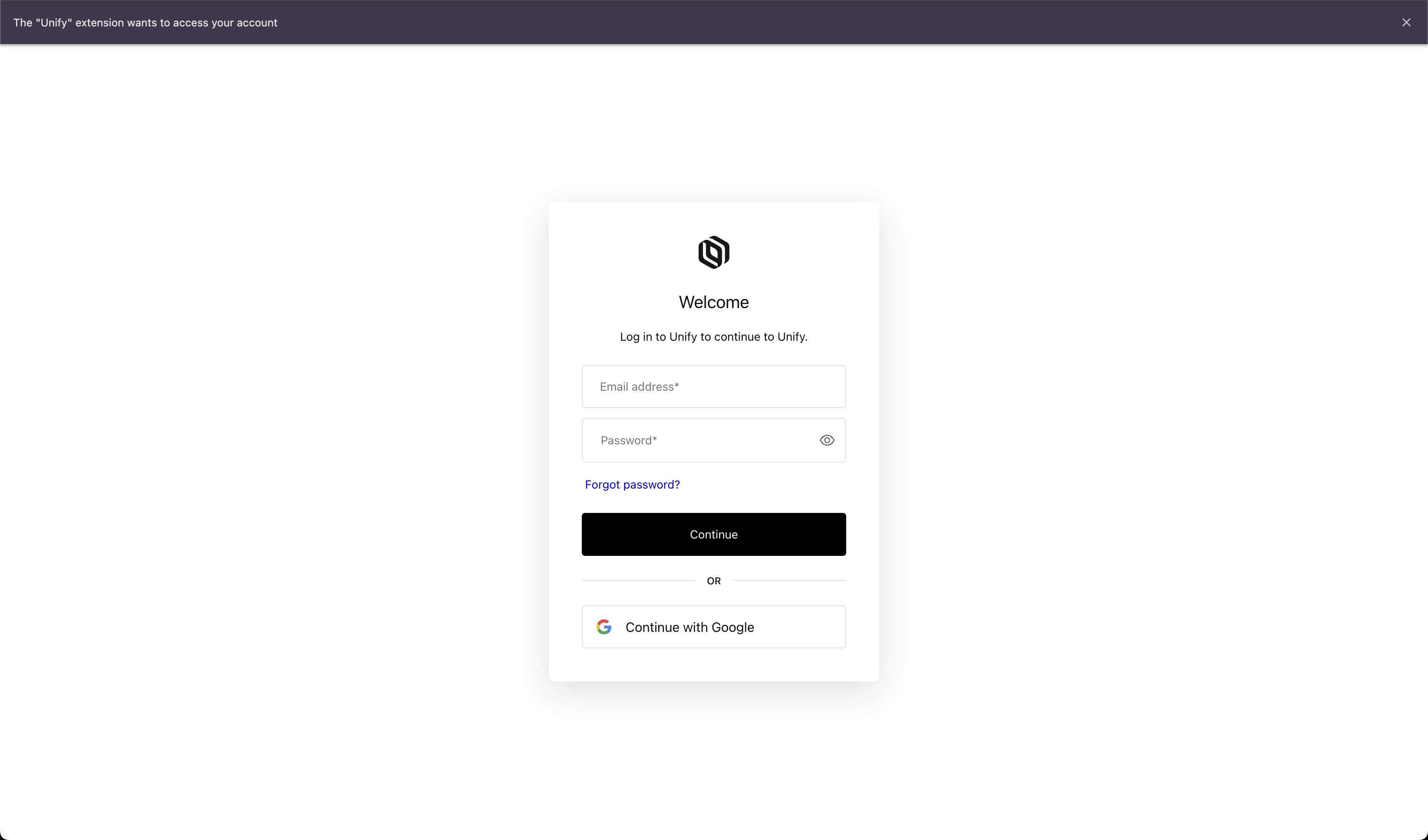Show password using the eye icon
The width and height of the screenshot is (1428, 840).
coord(827,440)
